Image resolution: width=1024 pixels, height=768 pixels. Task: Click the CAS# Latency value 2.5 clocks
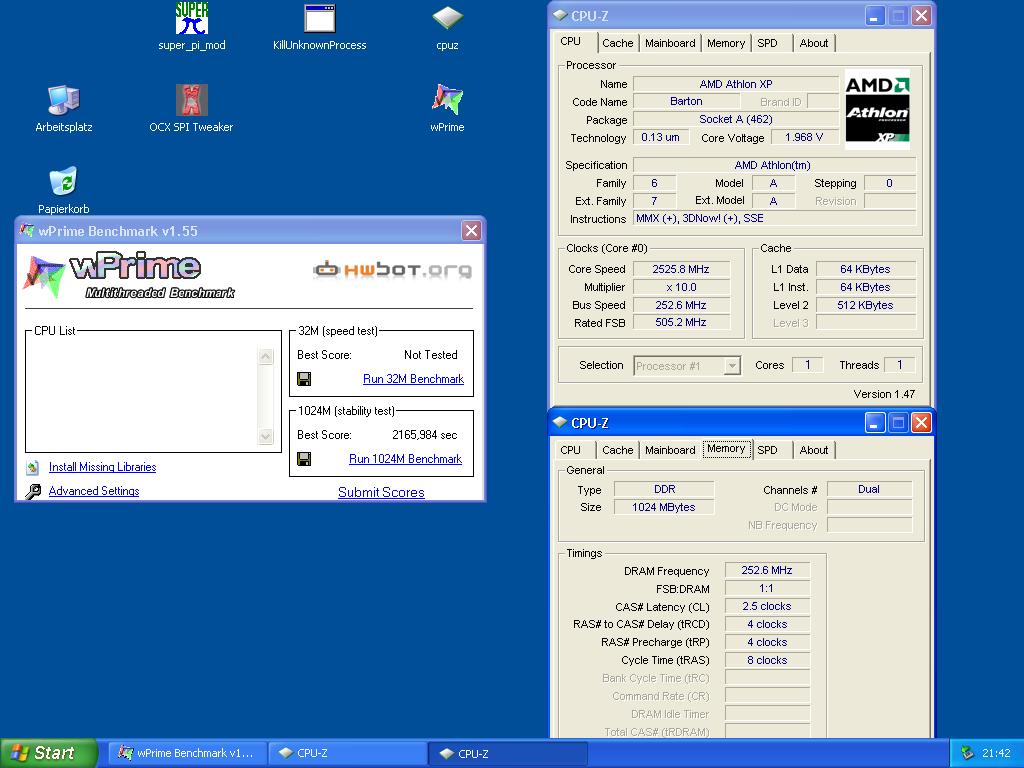767,606
